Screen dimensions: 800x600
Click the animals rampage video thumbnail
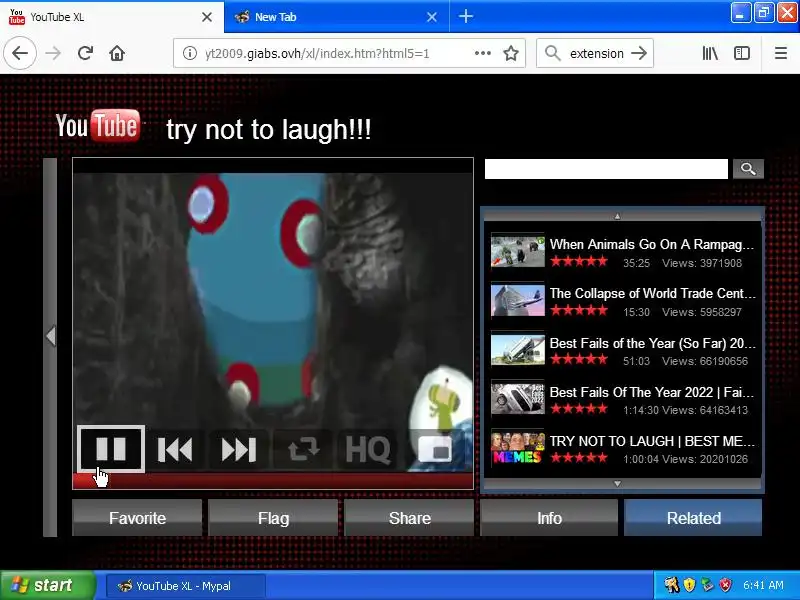coord(517,251)
